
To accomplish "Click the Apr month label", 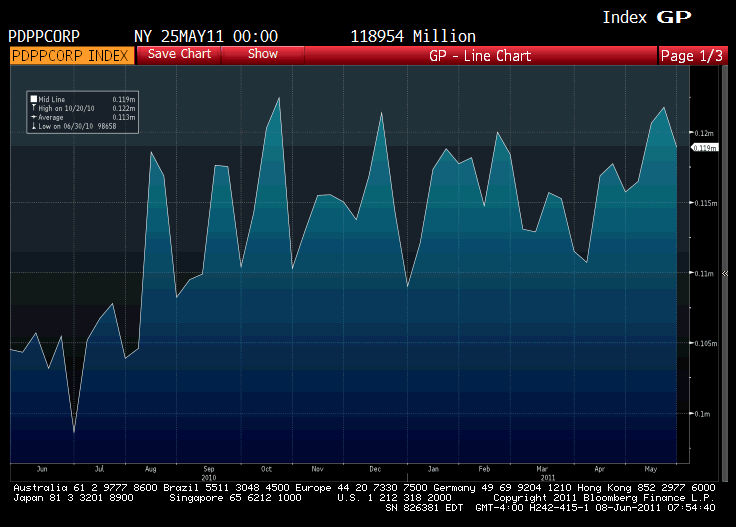I will [x=599, y=469].
